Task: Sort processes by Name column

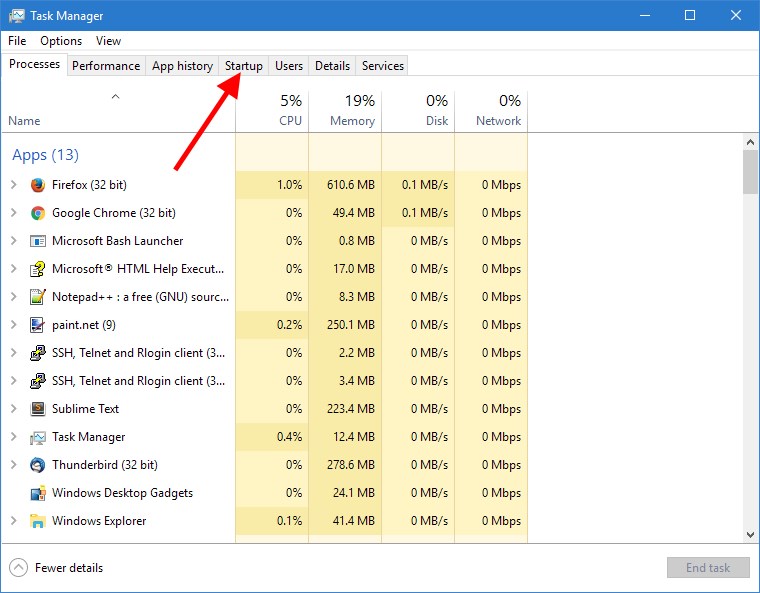Action: pyautogui.click(x=118, y=112)
